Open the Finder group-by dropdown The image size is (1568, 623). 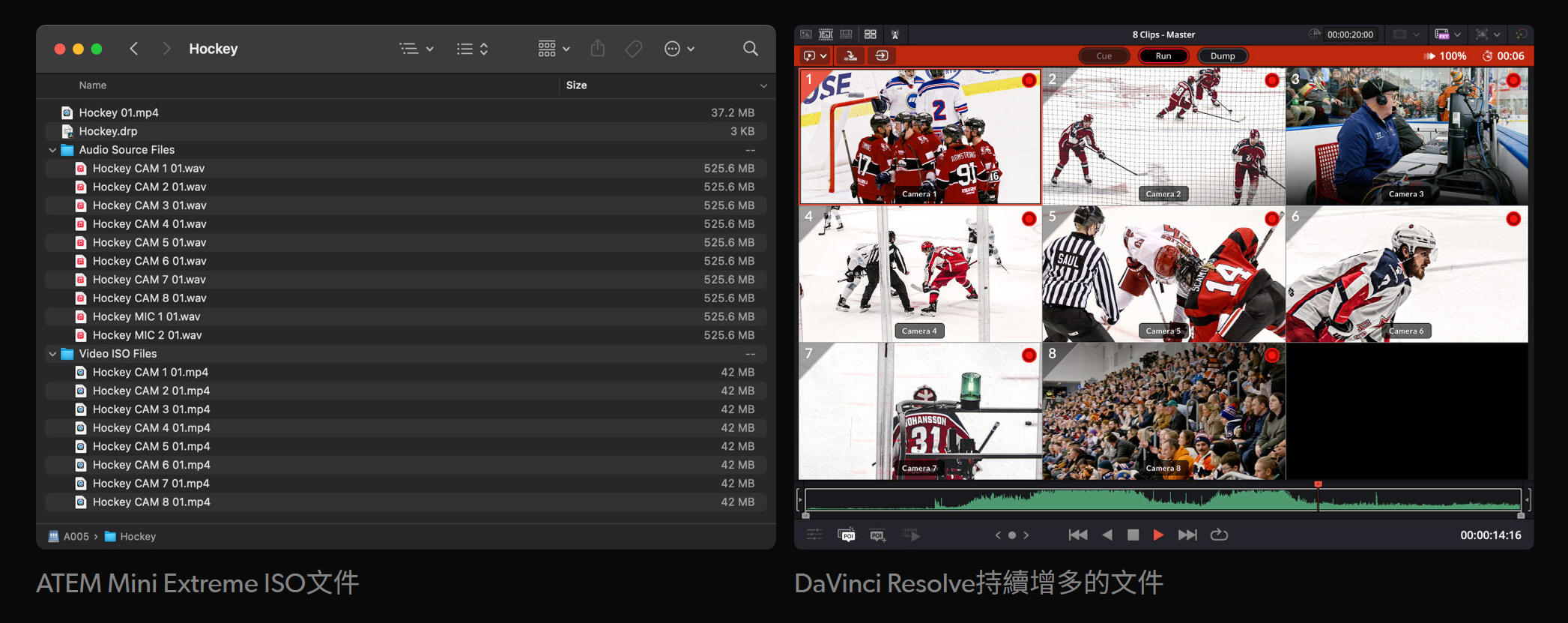tap(554, 49)
